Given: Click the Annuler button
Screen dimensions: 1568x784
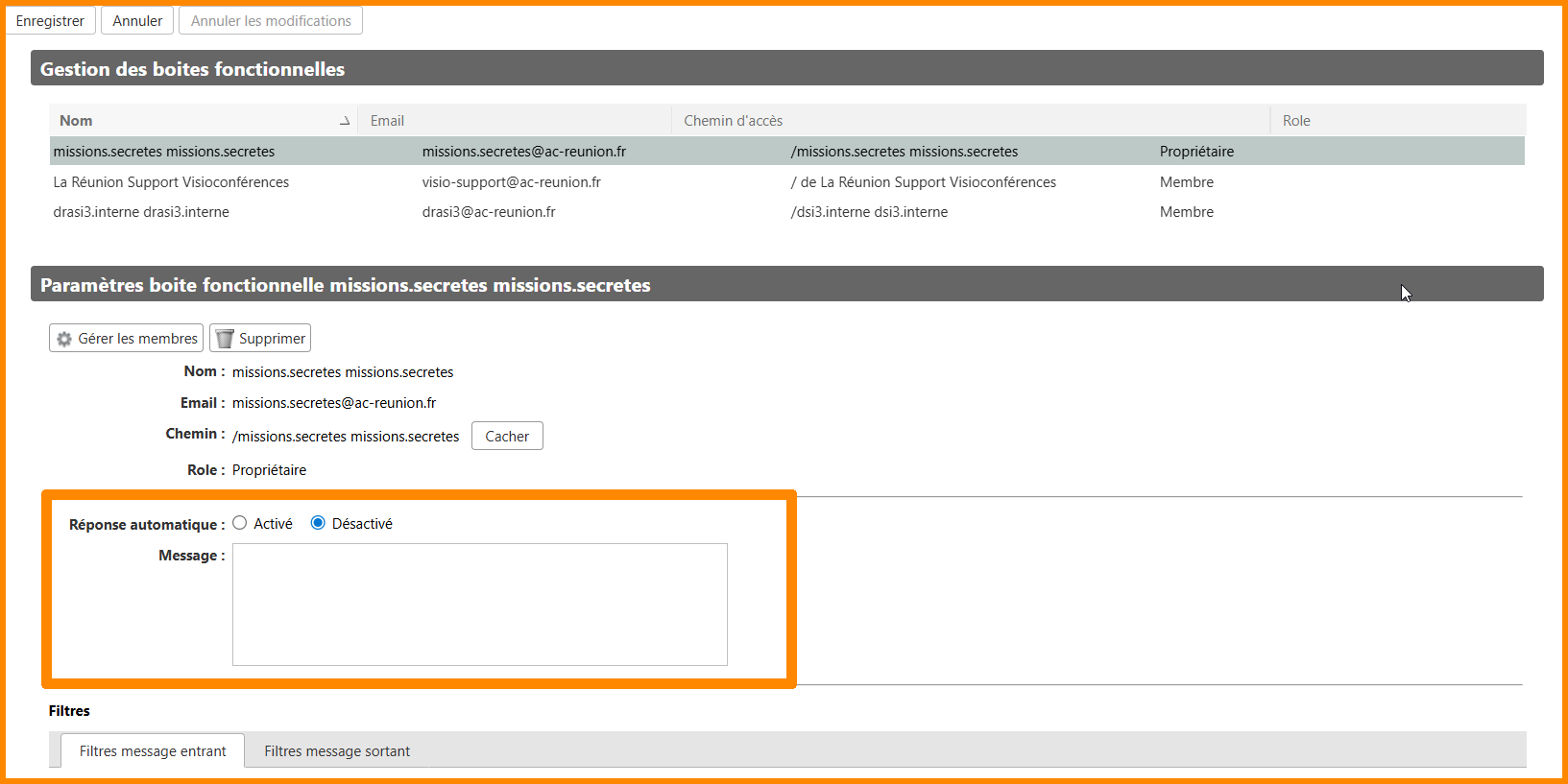Looking at the screenshot, I should (137, 21).
